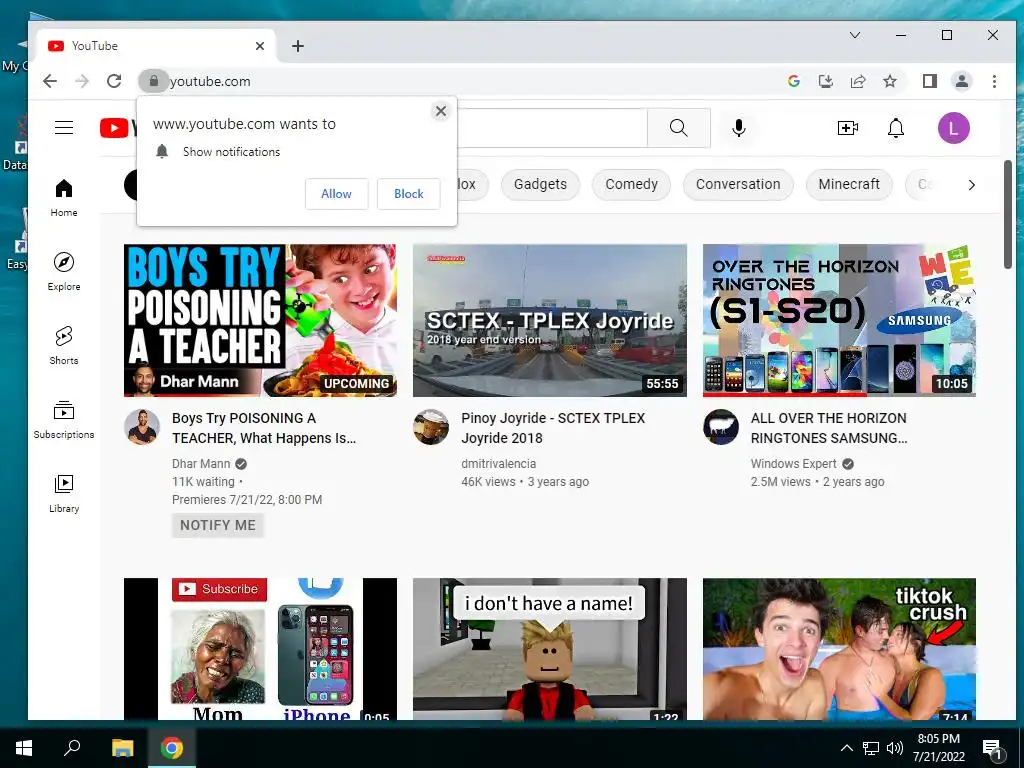This screenshot has height=768, width=1024.
Task: Click Chrome icon in taskbar
Action: pos(172,748)
